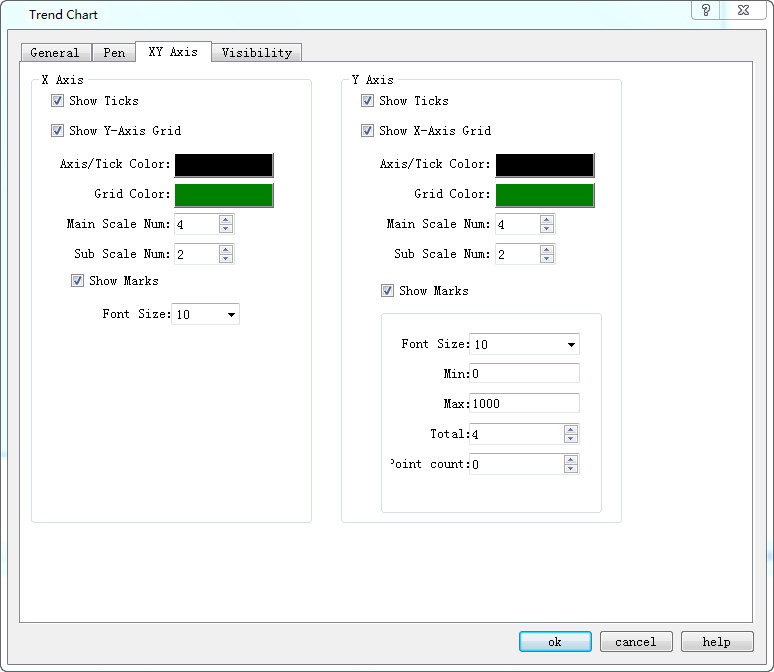This screenshot has width=774, height=672.
Task: Increase X Axis Sub Scale Num
Action: click(x=226, y=250)
